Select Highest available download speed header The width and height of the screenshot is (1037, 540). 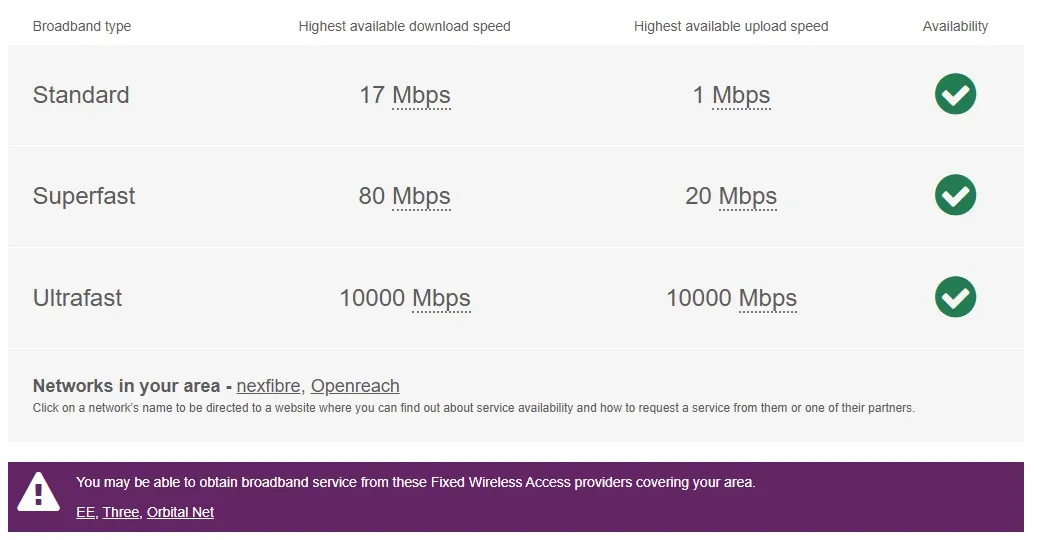pyautogui.click(x=405, y=26)
